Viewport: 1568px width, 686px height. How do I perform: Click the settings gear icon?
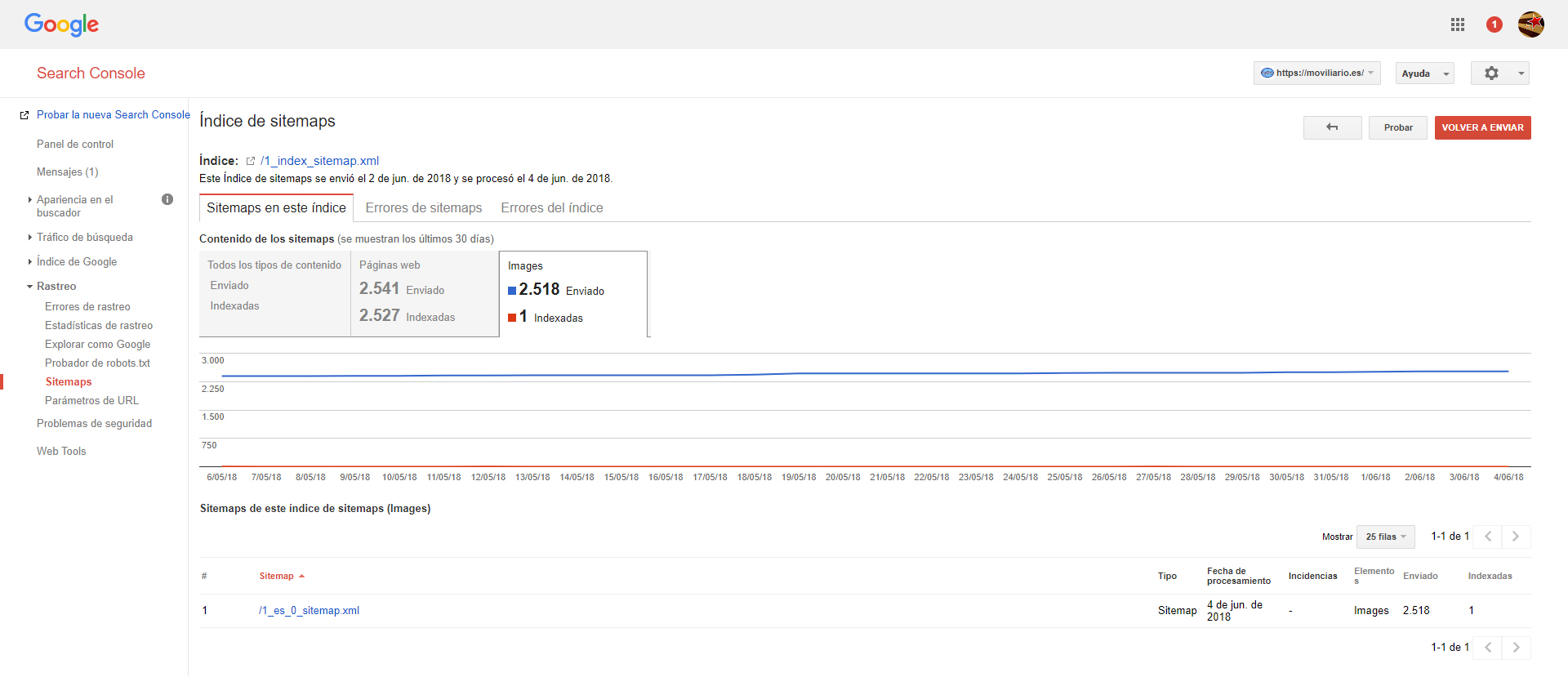(x=1492, y=73)
